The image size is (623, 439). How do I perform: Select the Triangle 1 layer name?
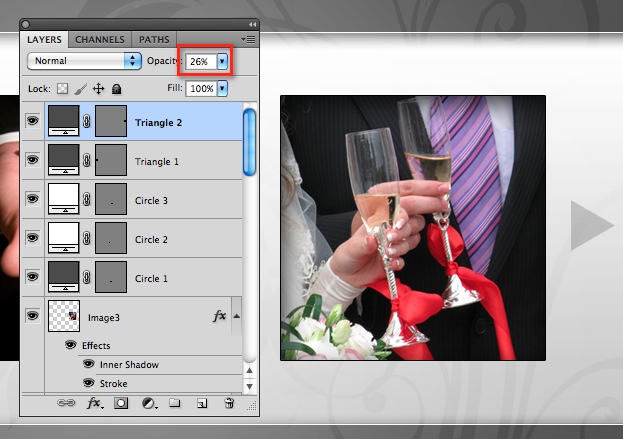pos(157,162)
